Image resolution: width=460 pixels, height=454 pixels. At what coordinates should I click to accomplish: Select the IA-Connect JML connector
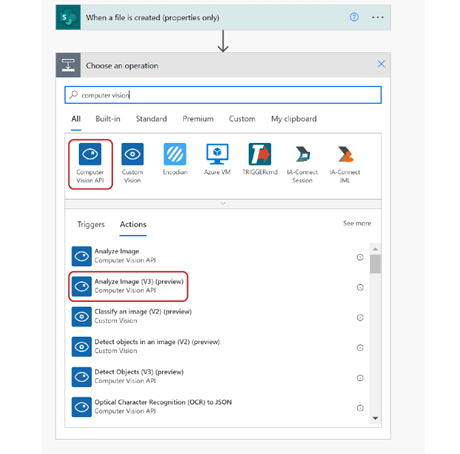tap(345, 164)
